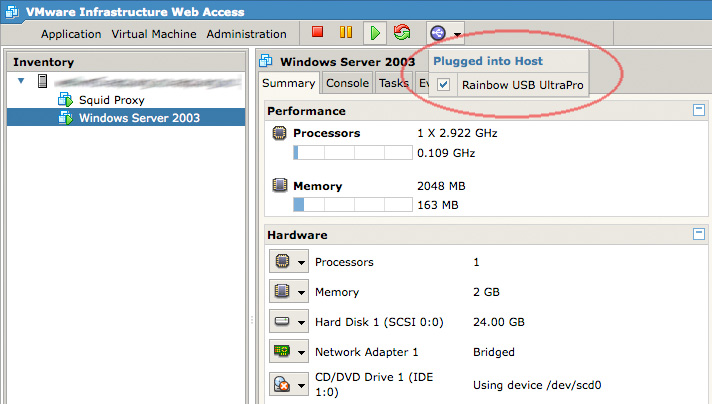Click the 'Plugged into Host' header
The width and height of the screenshot is (712, 404).
[488, 61]
